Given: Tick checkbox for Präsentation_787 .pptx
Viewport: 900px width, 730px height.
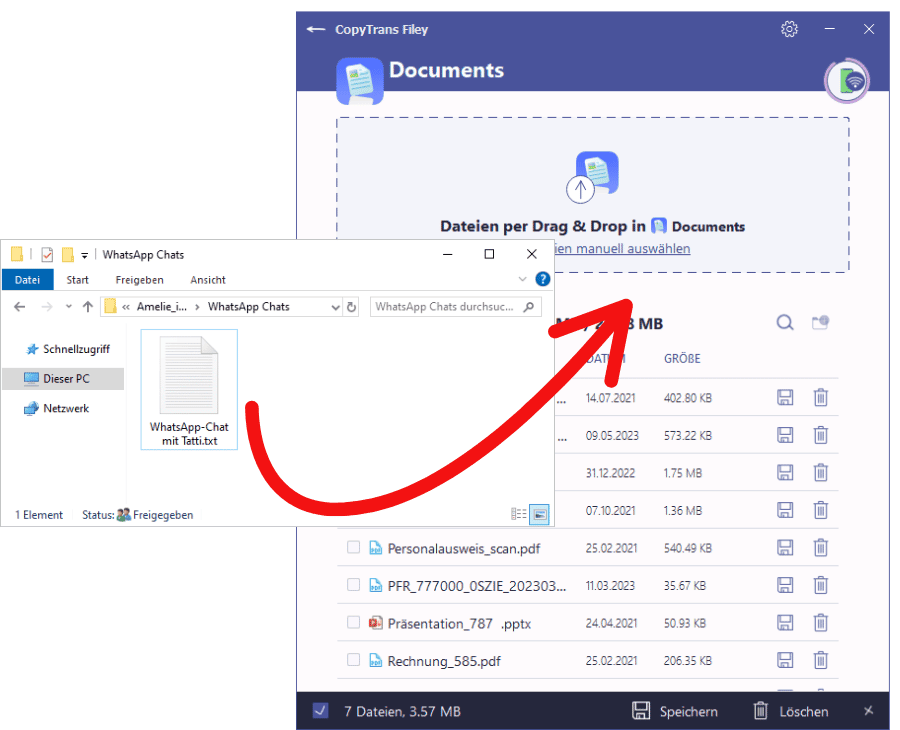Looking at the screenshot, I should (x=354, y=623).
